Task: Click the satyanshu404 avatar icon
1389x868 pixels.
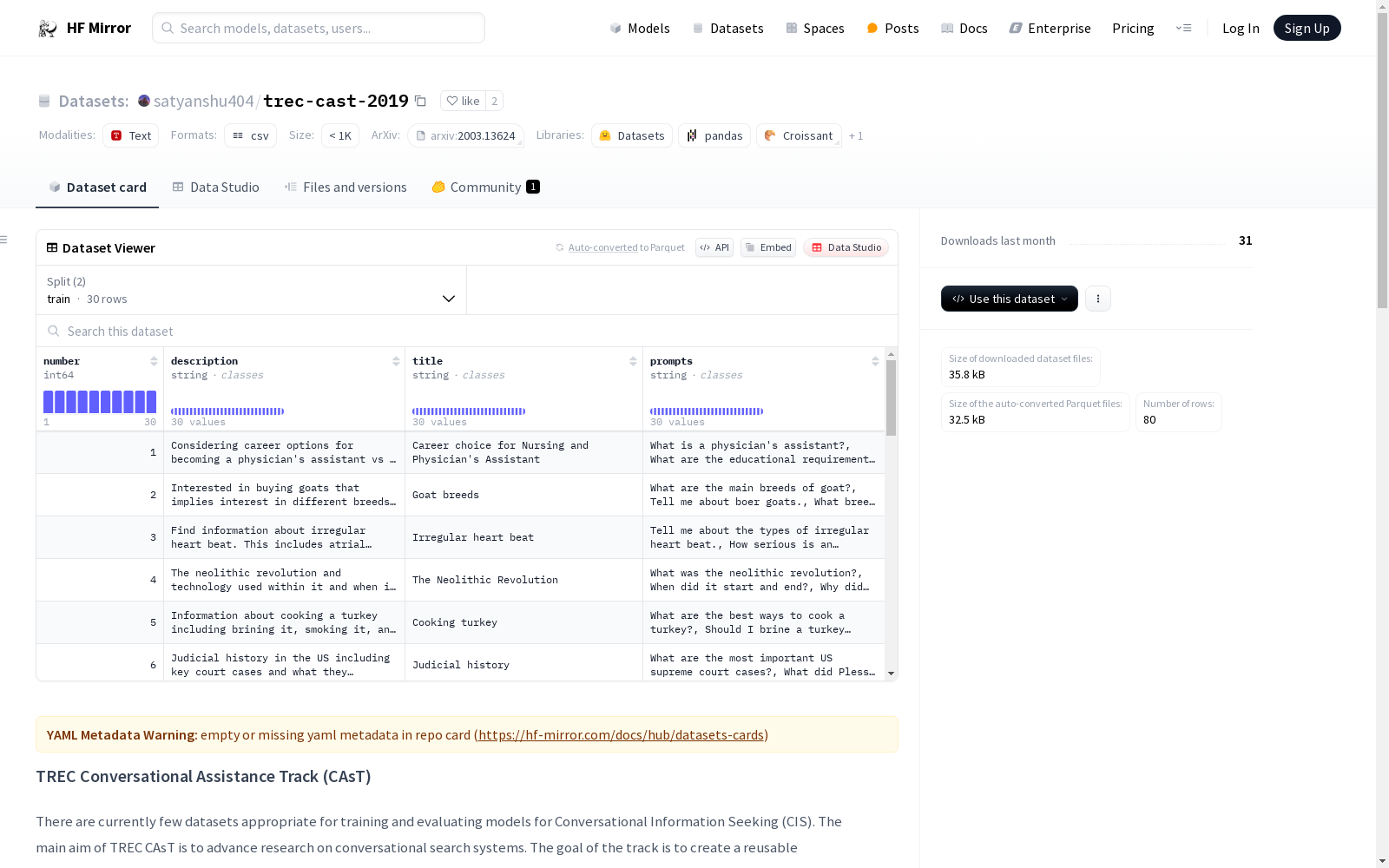Action: pos(144,101)
